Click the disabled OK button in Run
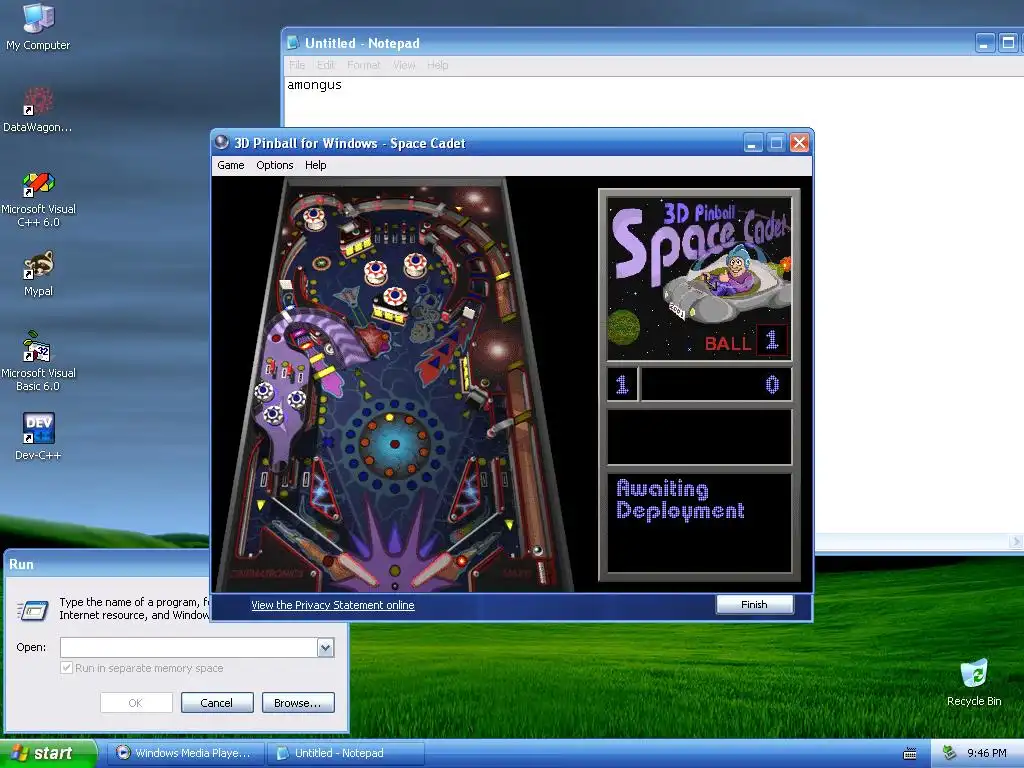1024x768 pixels. (x=136, y=703)
